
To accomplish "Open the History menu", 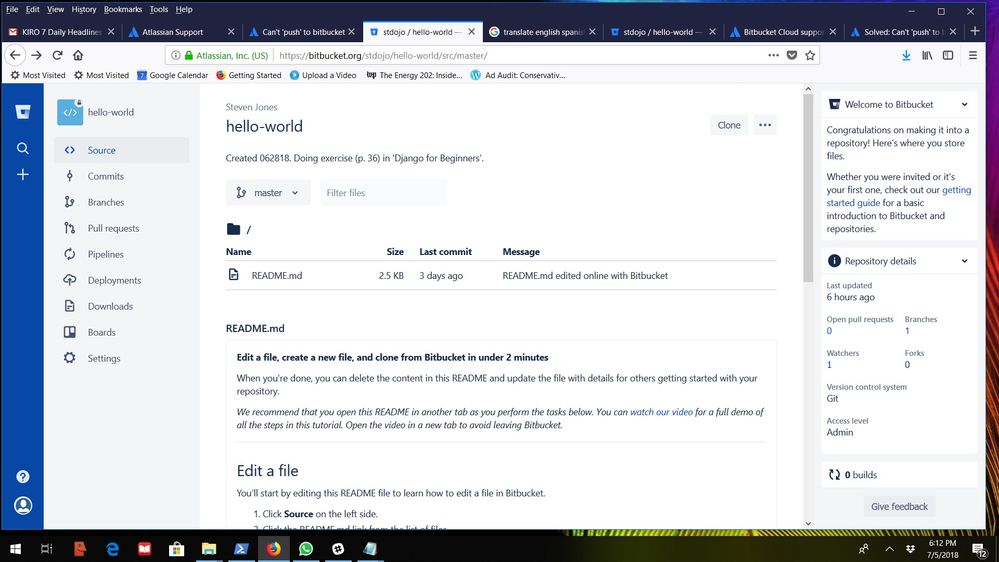I will (83, 9).
